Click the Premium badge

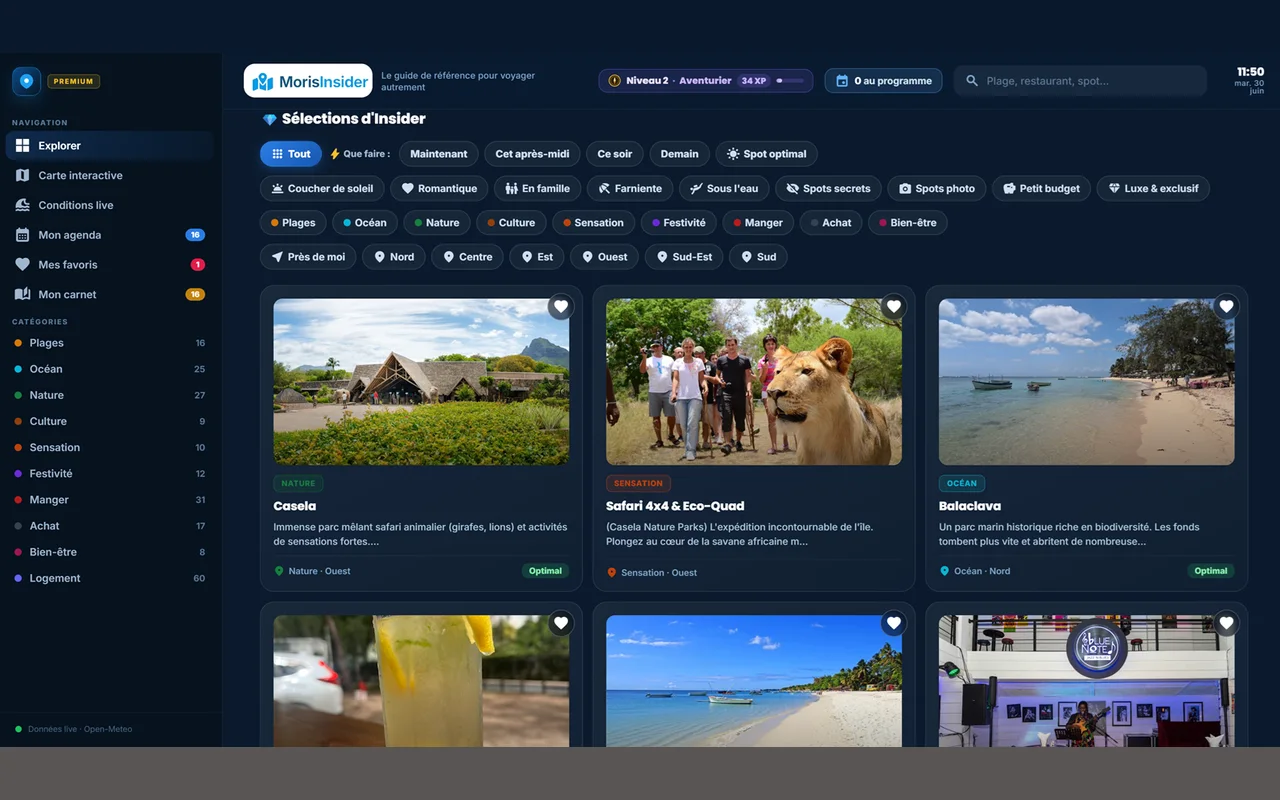(x=74, y=81)
